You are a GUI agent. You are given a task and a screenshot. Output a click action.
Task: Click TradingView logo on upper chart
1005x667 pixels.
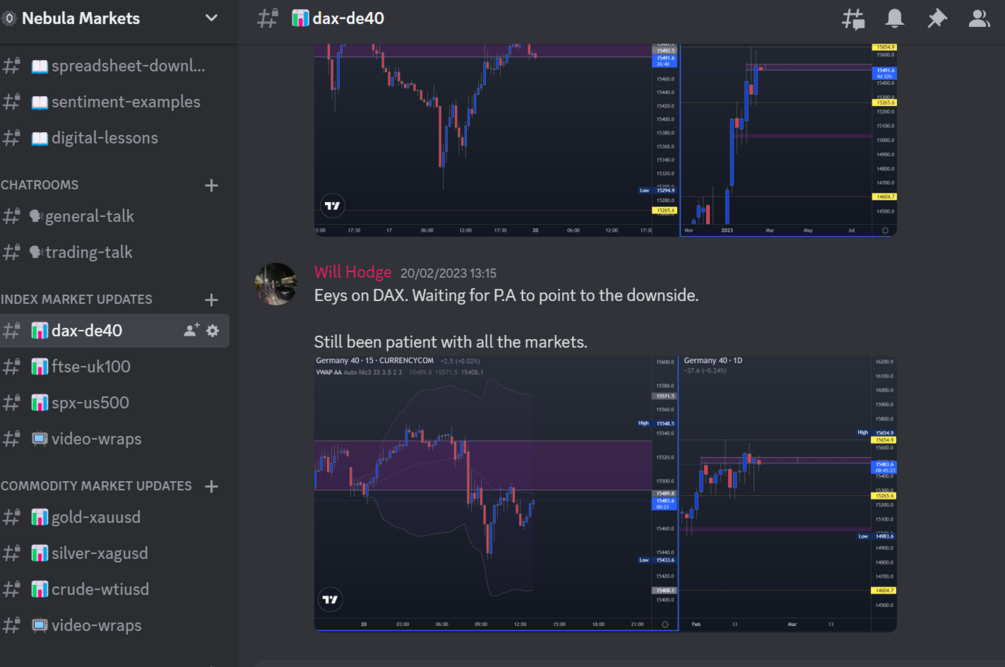pyautogui.click(x=332, y=206)
